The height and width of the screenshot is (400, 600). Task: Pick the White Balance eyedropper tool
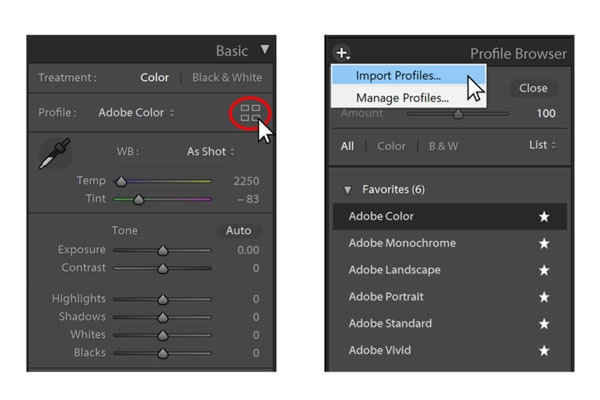[52, 154]
